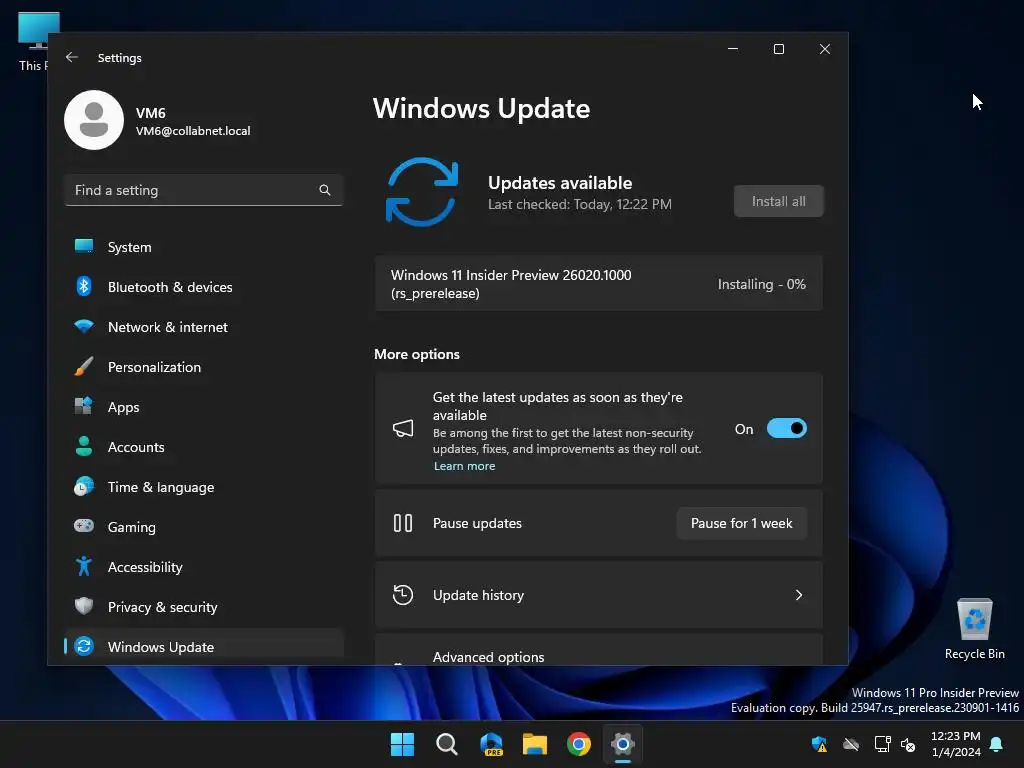The height and width of the screenshot is (768, 1024).
Task: Click the Windows Update sync icon in sidebar
Action: coord(84,646)
